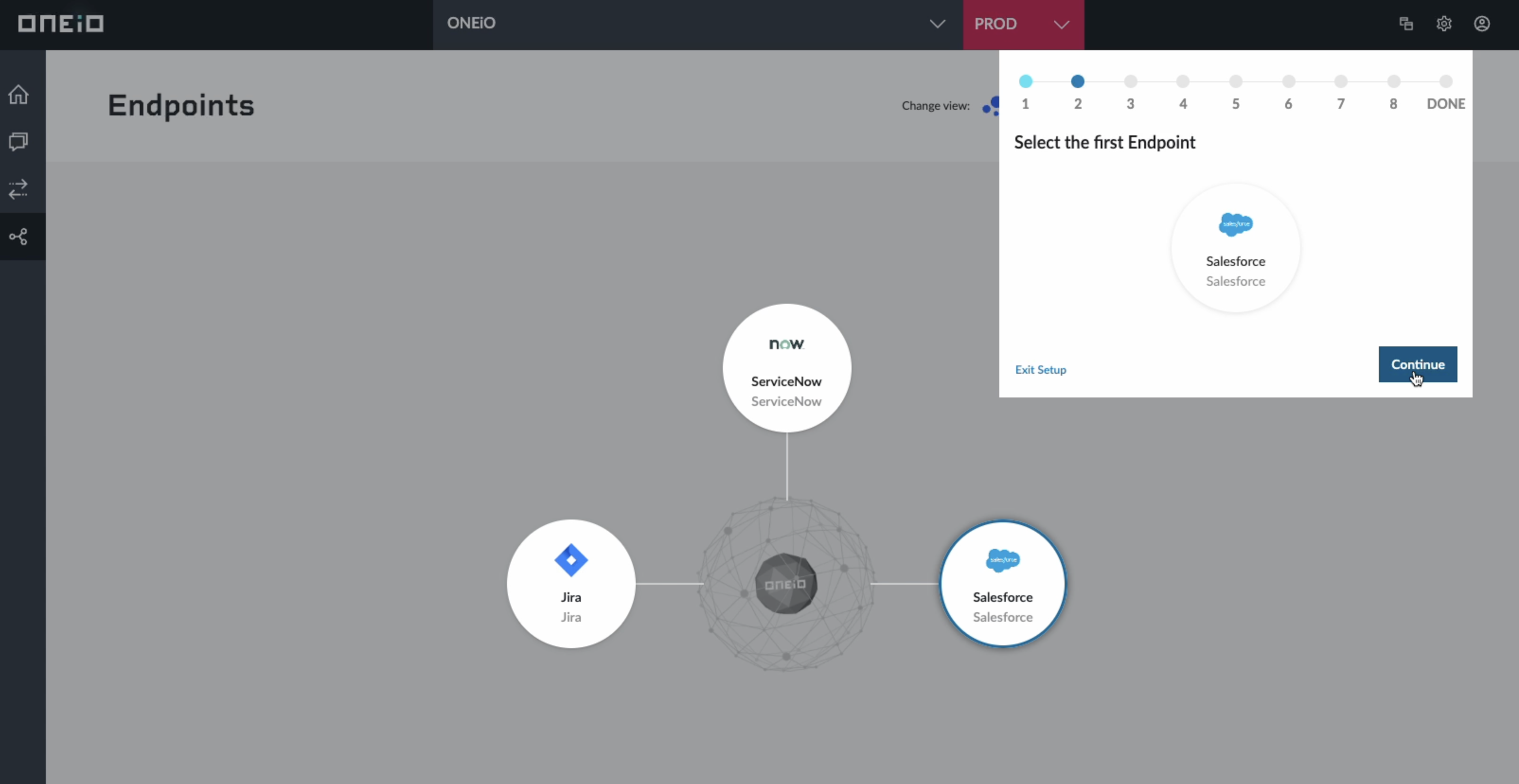This screenshot has height=784, width=1519.
Task: Click the Endpoints page heading
Action: coord(181,106)
